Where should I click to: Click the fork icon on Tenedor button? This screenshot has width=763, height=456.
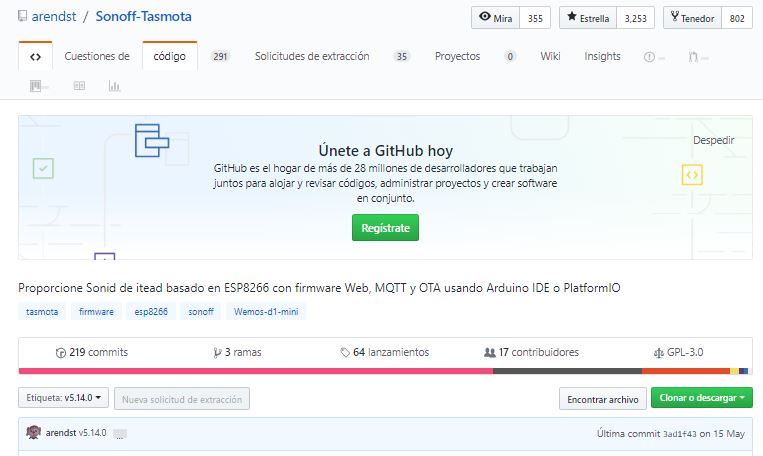(674, 17)
